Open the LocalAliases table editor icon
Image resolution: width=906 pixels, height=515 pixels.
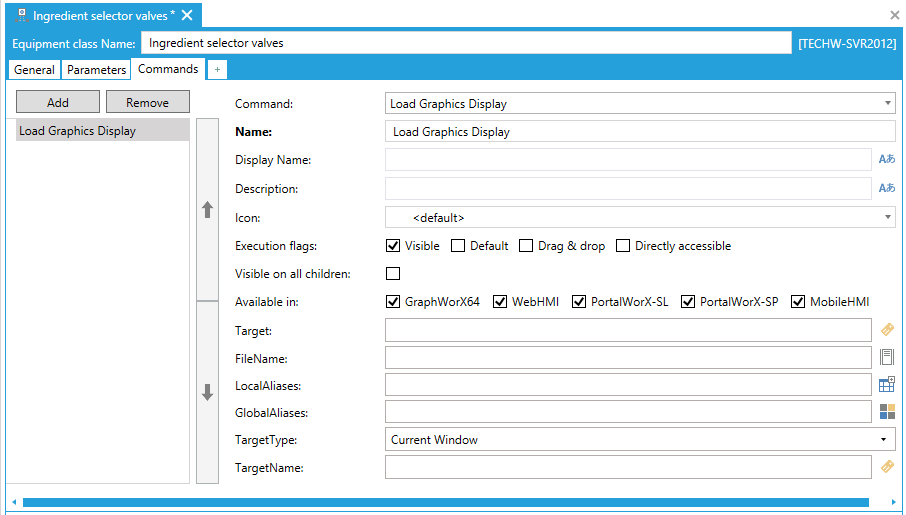click(886, 384)
